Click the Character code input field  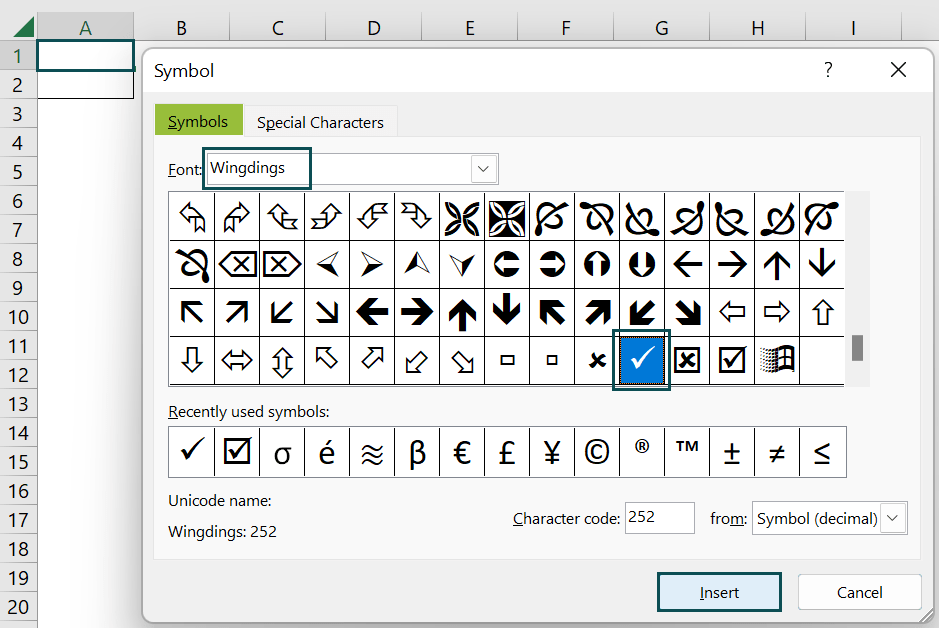659,518
